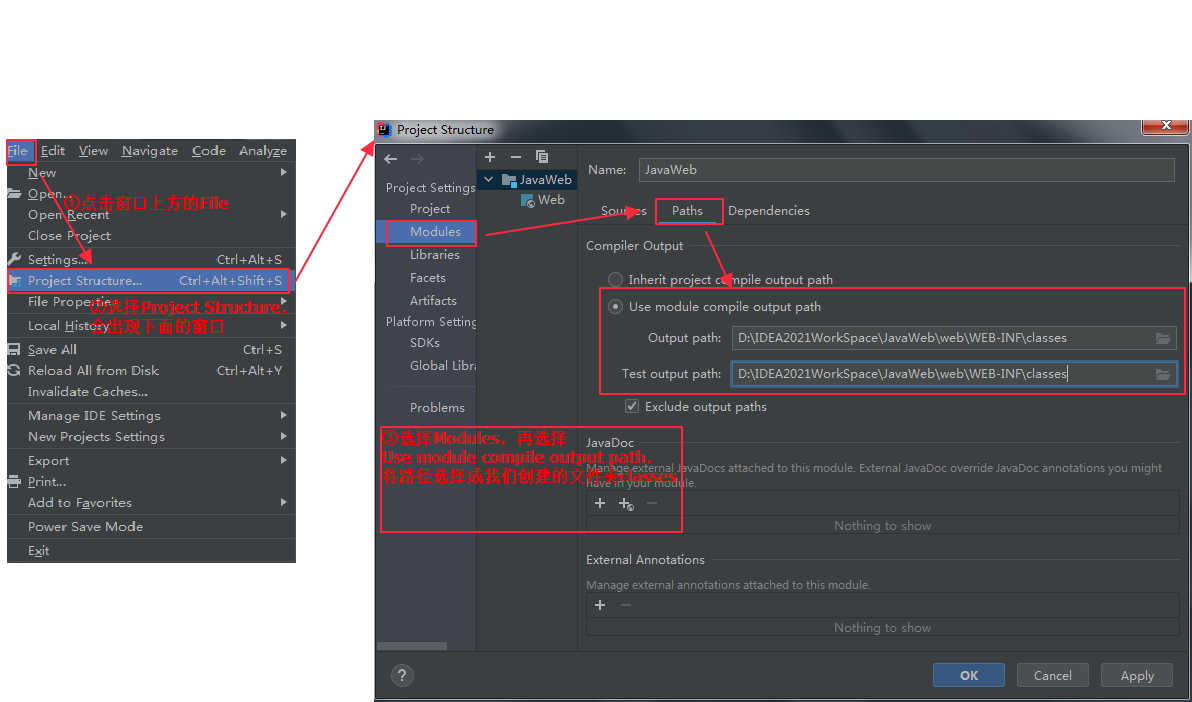Viewport: 1192px width, 702px height.
Task: Select SDKs under Platform Settings
Action: (x=424, y=342)
